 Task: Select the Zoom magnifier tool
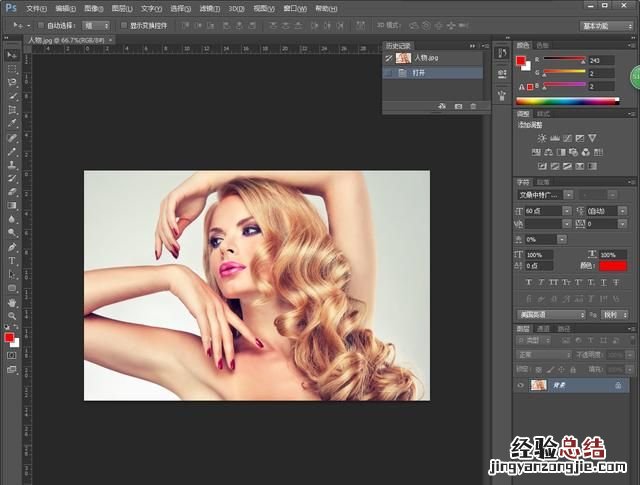[12, 315]
